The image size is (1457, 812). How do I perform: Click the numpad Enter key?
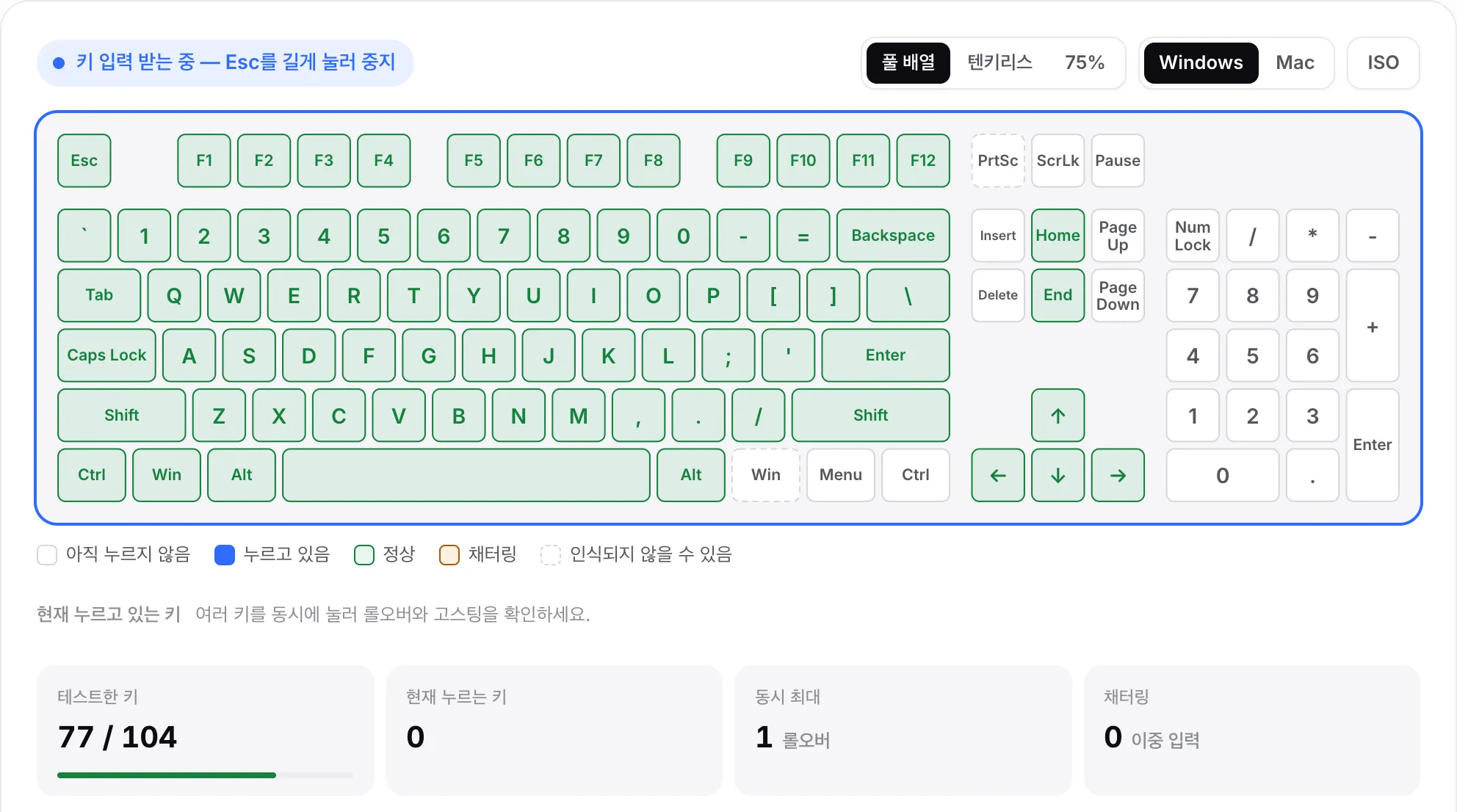point(1372,445)
